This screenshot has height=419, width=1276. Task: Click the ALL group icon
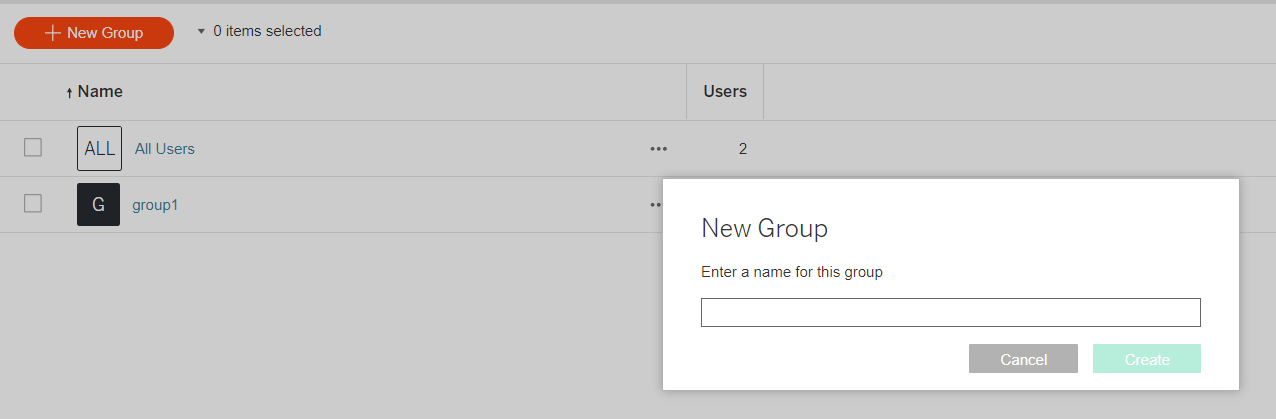click(99, 148)
